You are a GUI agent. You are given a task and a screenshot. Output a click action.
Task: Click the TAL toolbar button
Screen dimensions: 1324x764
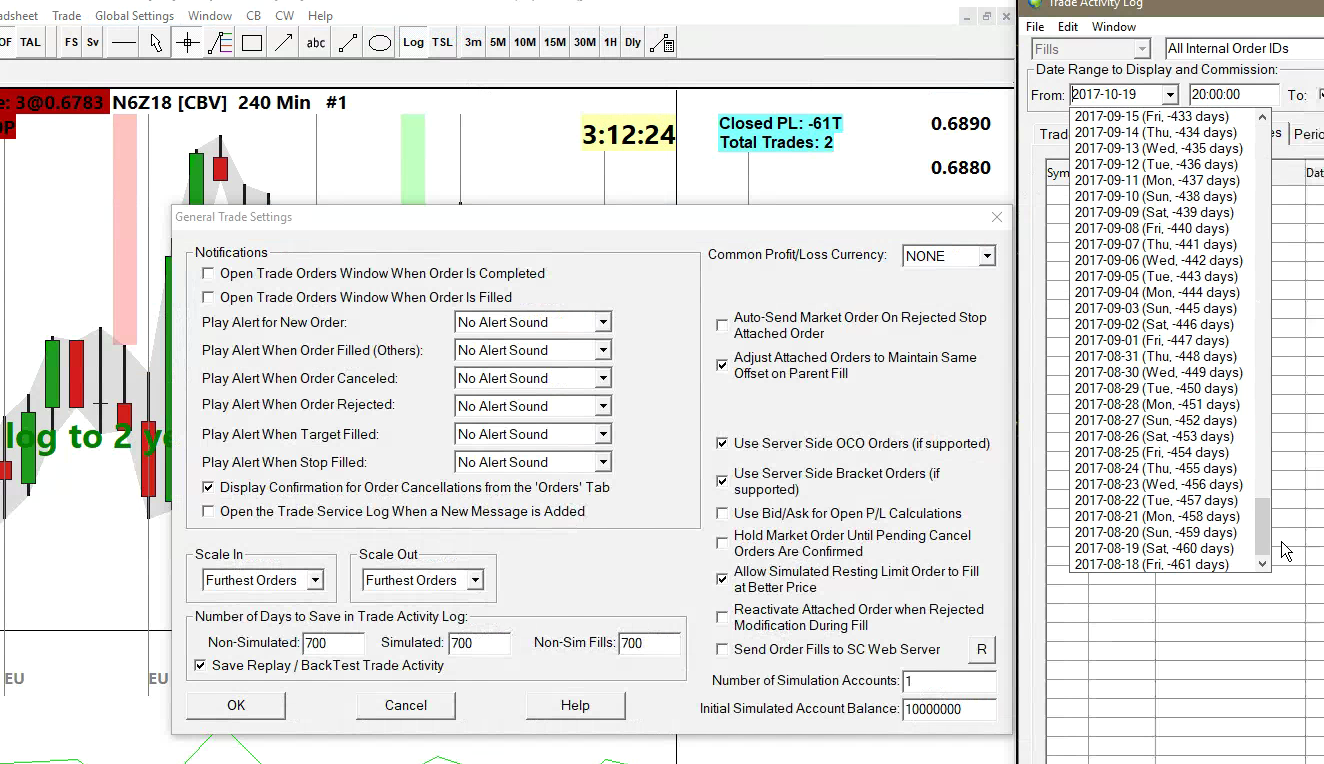30,43
